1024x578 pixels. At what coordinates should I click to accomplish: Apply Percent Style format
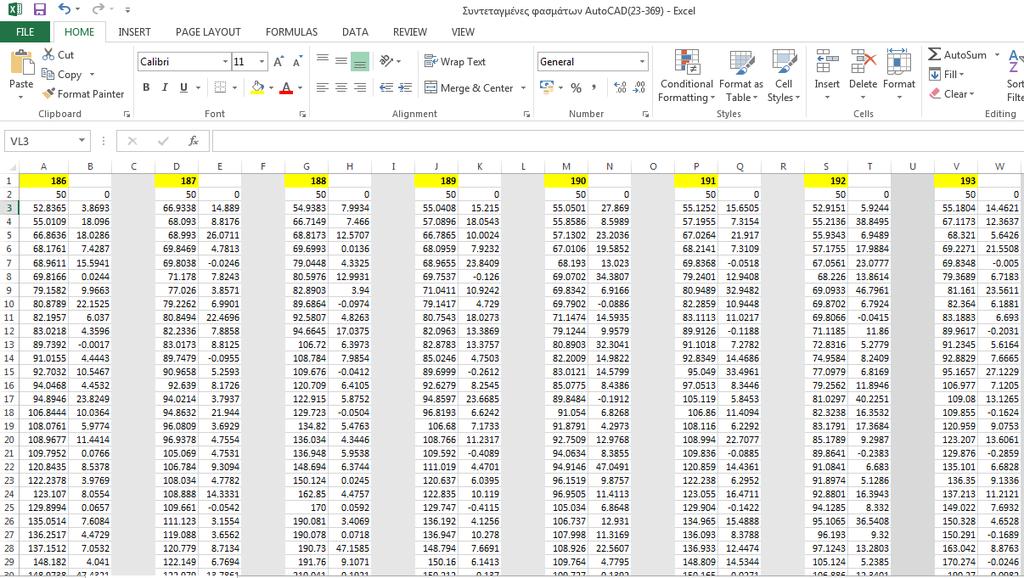576,87
